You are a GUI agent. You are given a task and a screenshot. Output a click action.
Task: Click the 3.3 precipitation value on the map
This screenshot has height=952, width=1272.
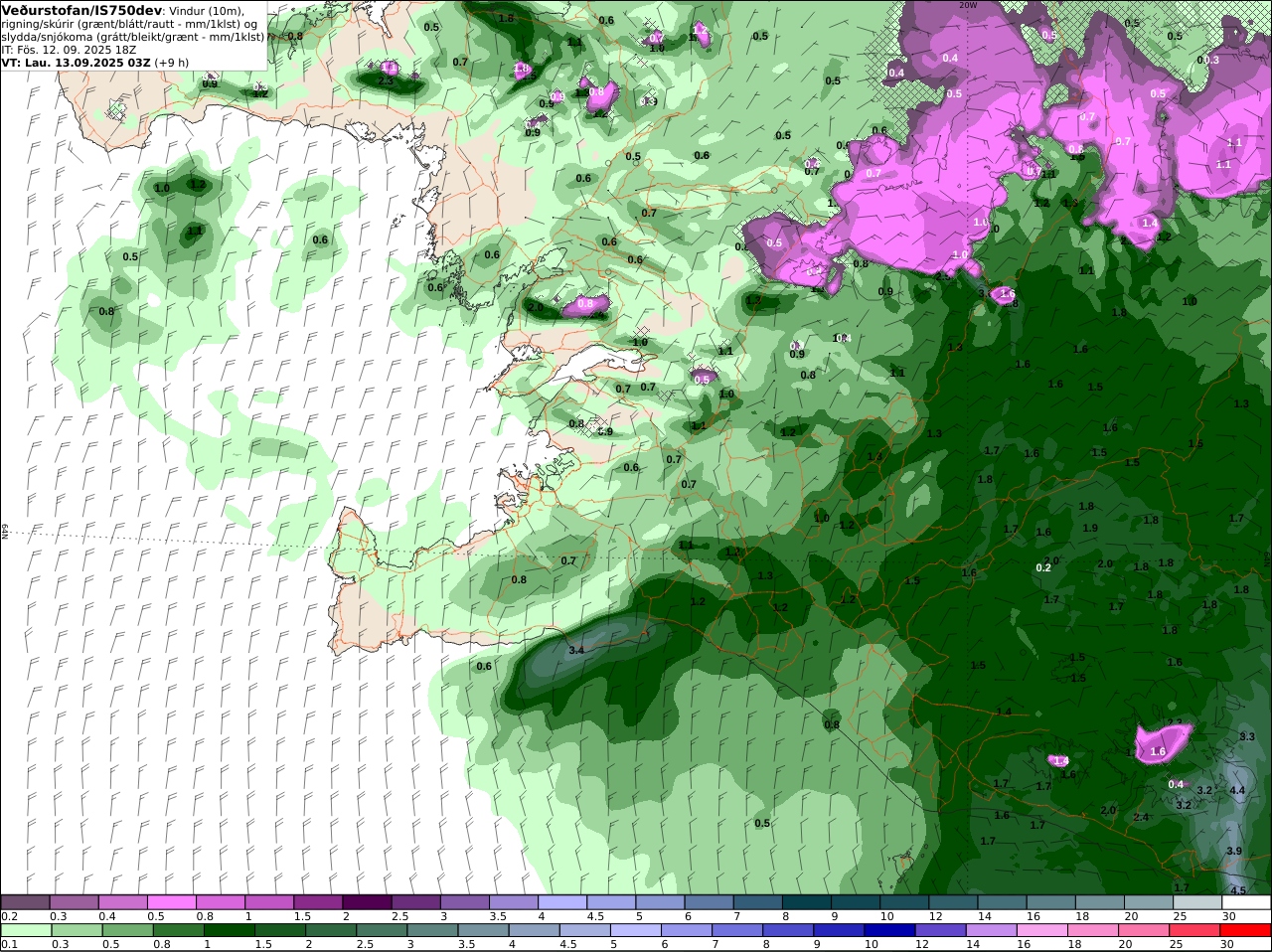click(1247, 736)
